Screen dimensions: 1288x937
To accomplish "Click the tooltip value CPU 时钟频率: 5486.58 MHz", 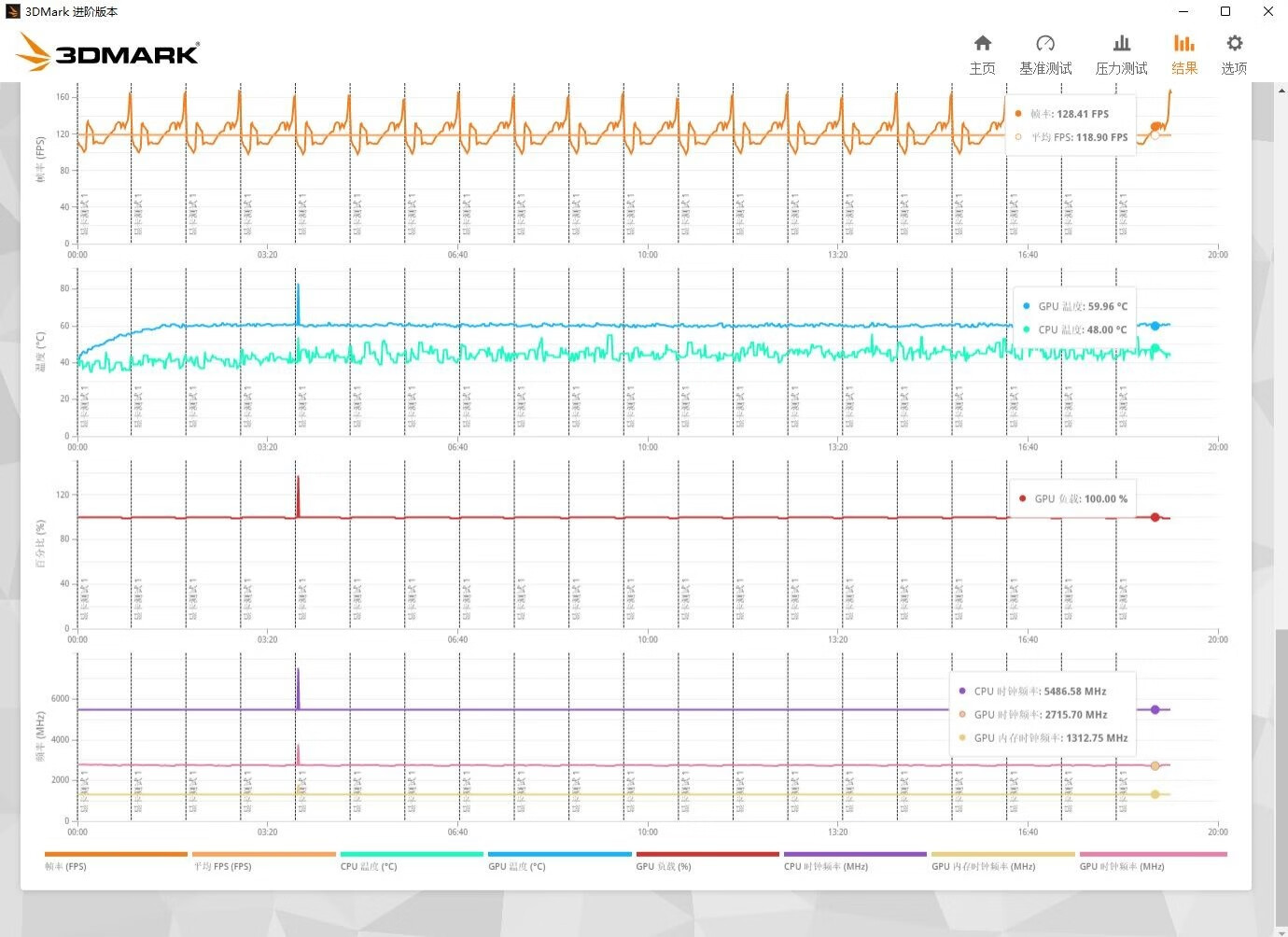I will (x=1040, y=692).
